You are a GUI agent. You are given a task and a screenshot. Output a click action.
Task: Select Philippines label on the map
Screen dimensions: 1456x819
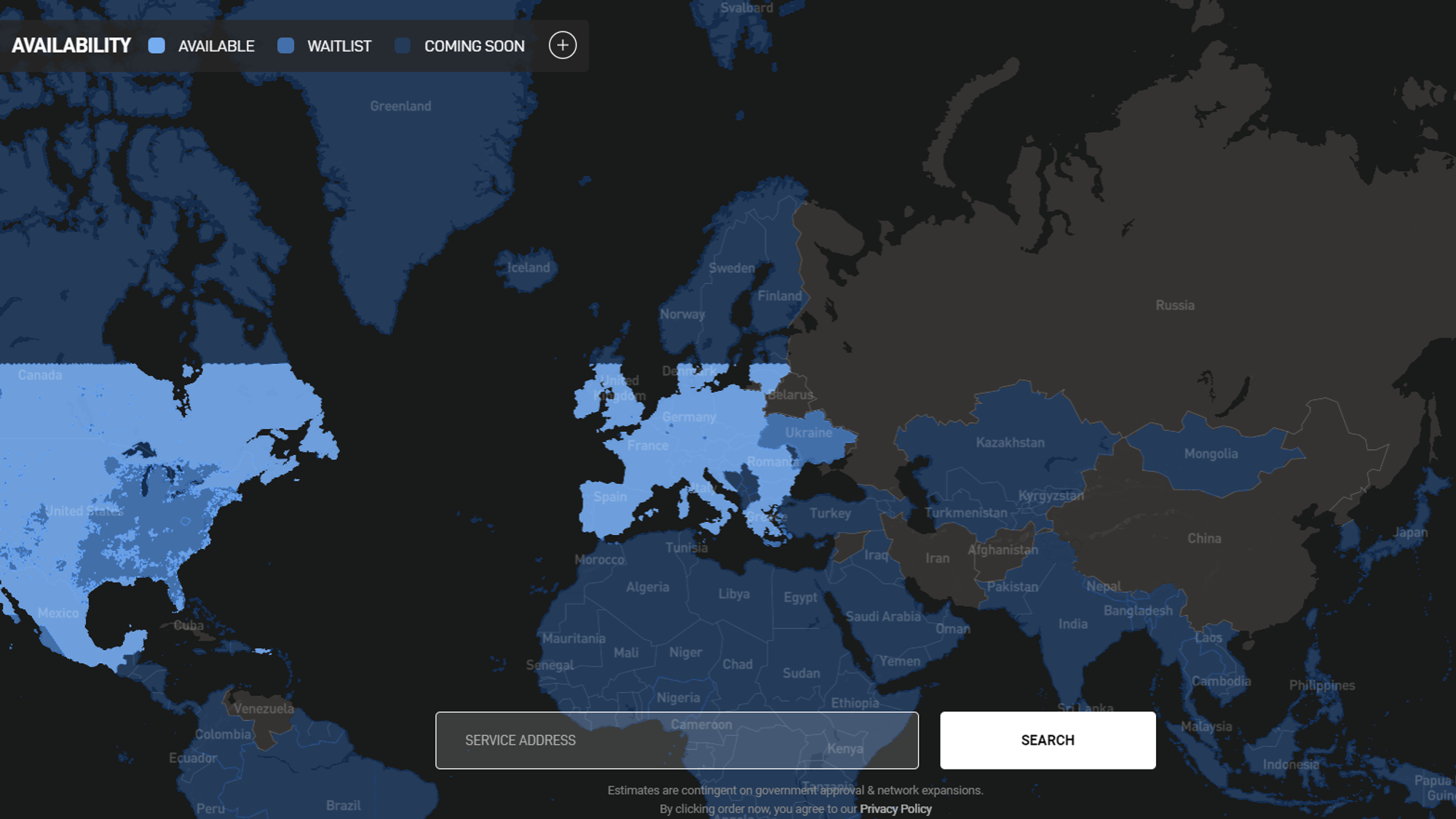pos(1322,686)
